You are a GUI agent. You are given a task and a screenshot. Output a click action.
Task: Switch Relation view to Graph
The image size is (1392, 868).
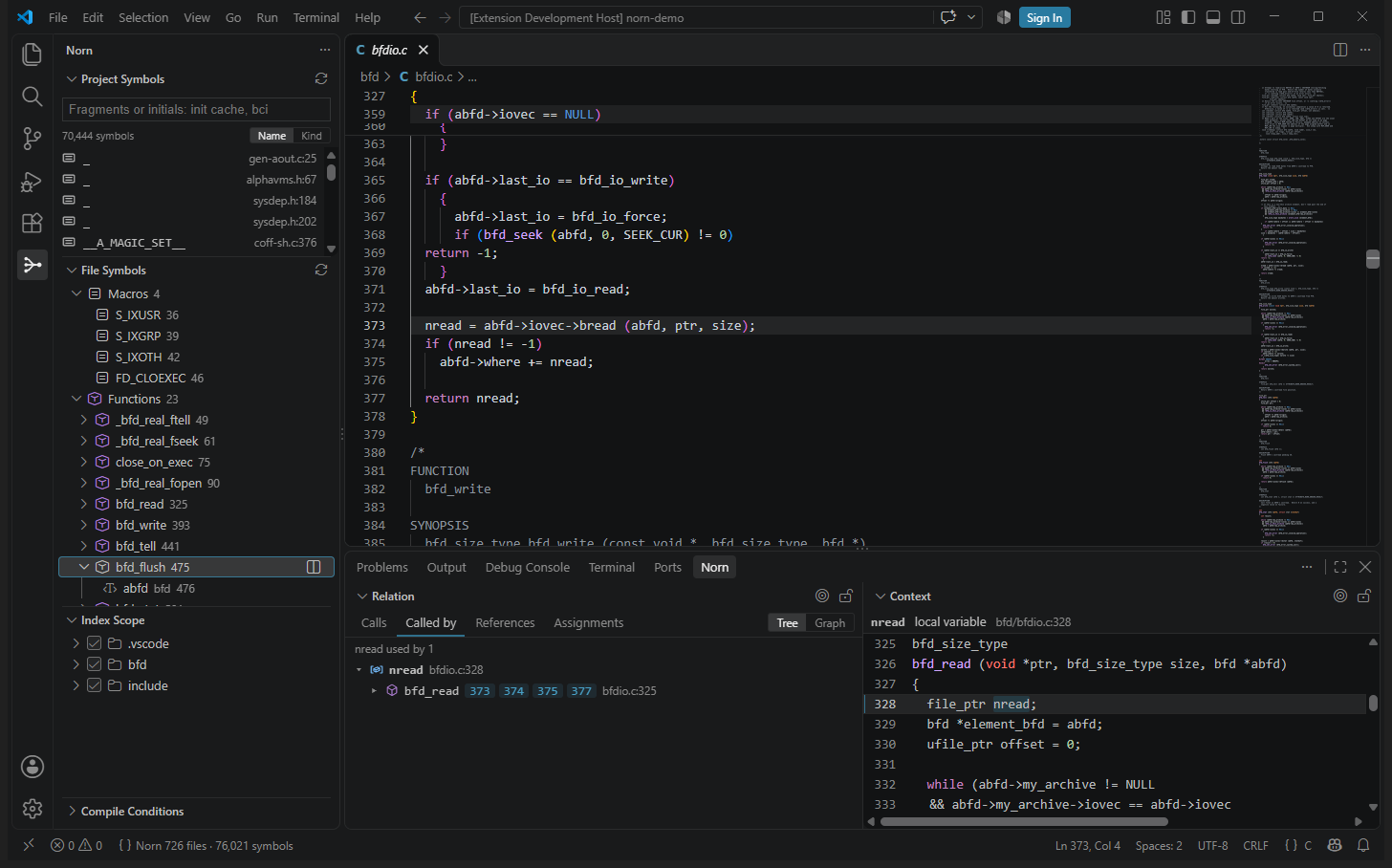830,622
